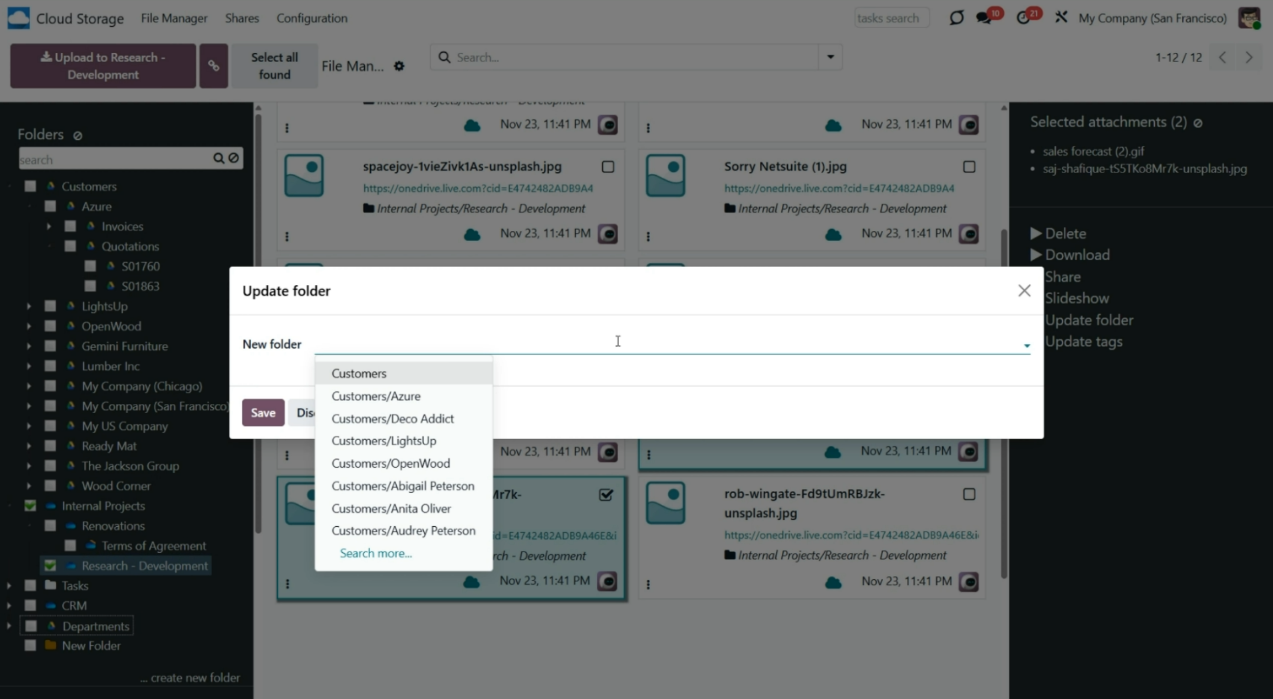Uncheck the Research - Development folder checkbox
This screenshot has height=699, width=1273.
click(50, 566)
